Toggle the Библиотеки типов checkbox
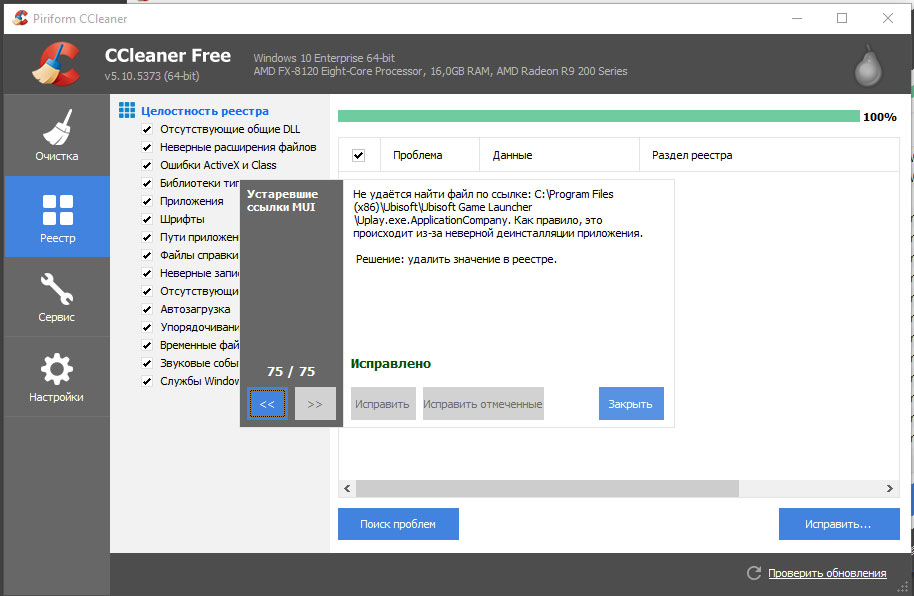 tap(147, 184)
